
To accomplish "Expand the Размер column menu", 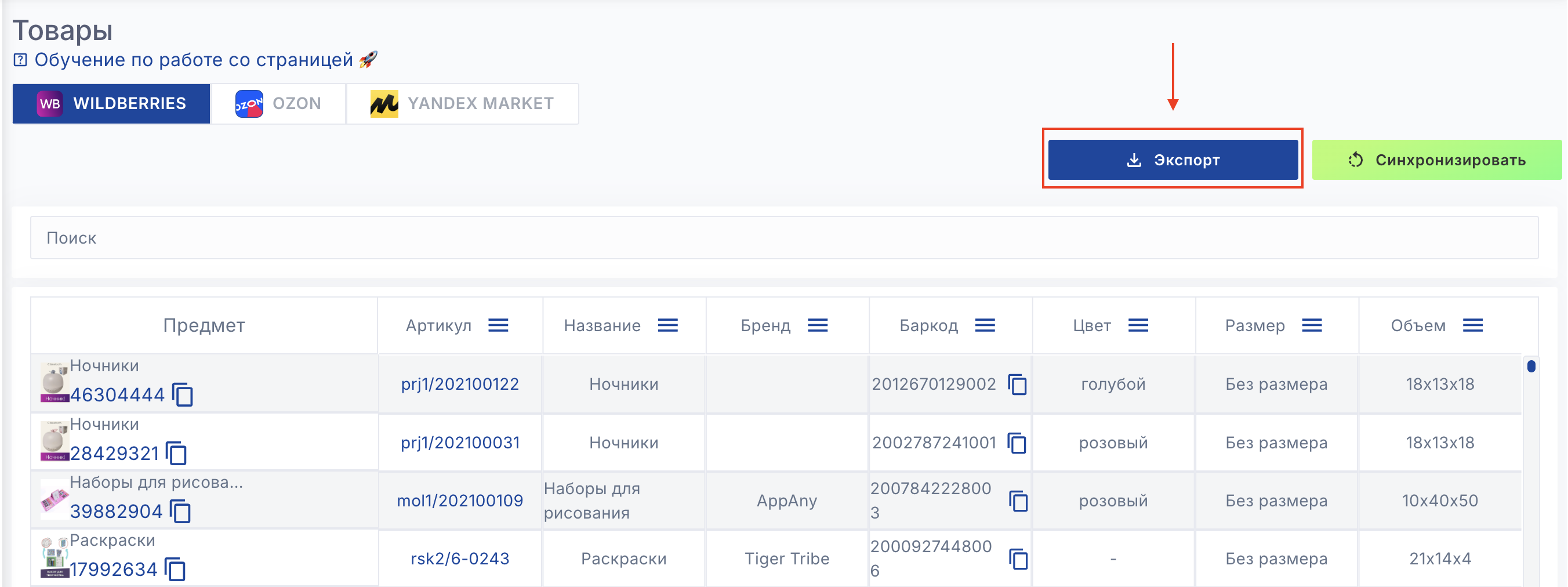I will point(1312,326).
